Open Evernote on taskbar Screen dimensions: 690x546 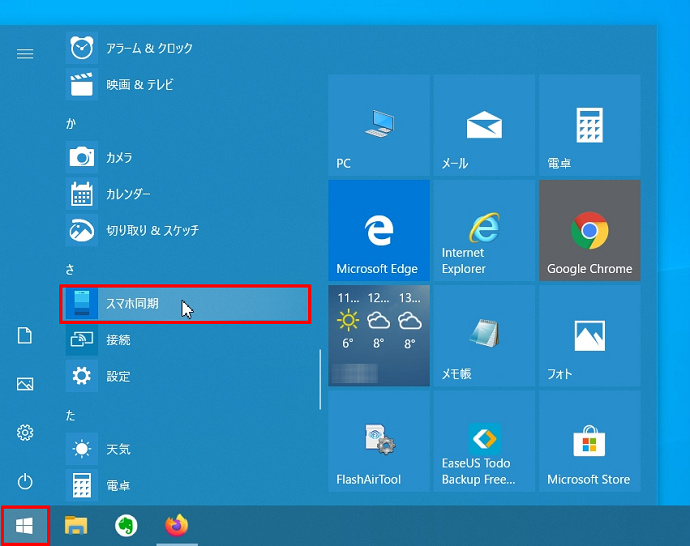[x=126, y=526]
